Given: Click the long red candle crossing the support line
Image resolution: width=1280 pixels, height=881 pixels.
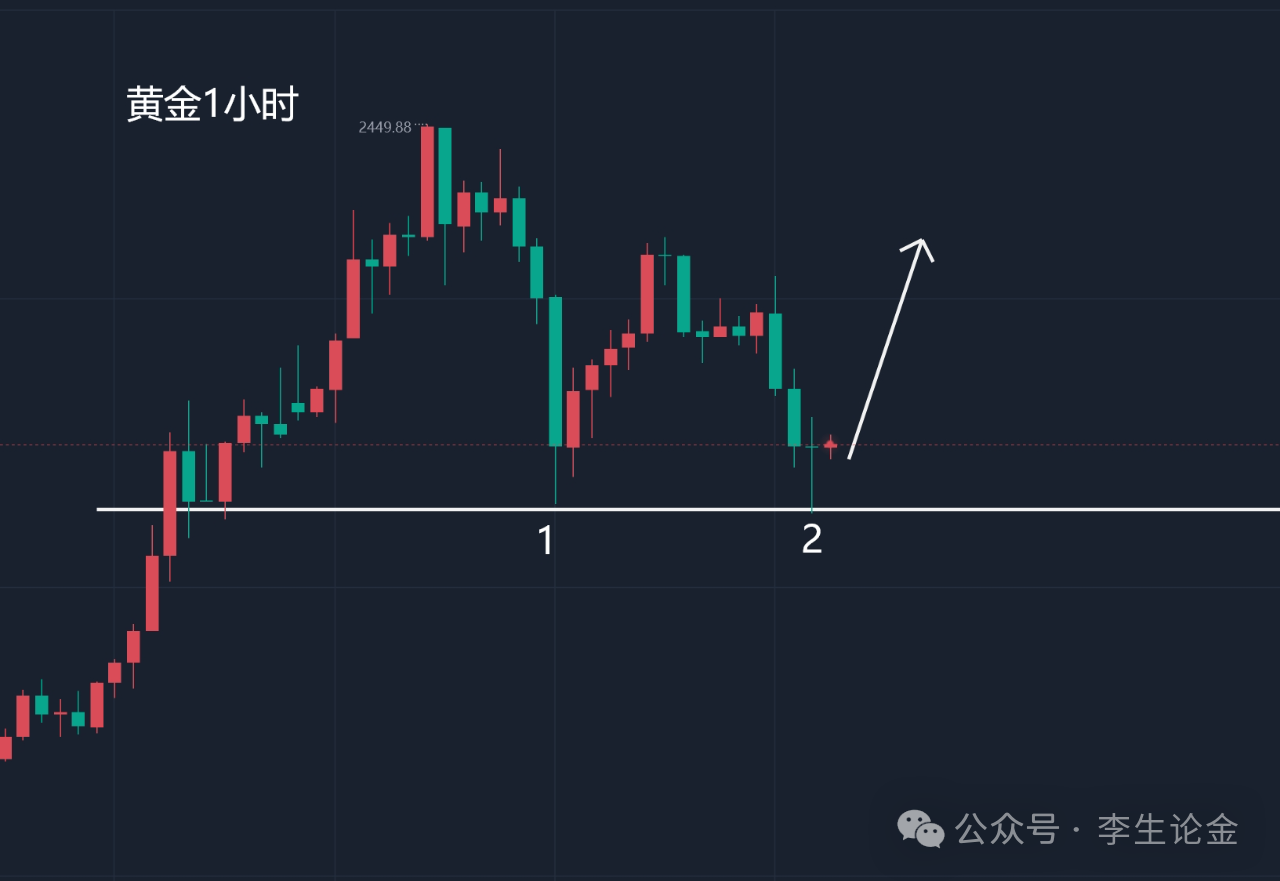Looking at the screenshot, I should tap(170, 502).
